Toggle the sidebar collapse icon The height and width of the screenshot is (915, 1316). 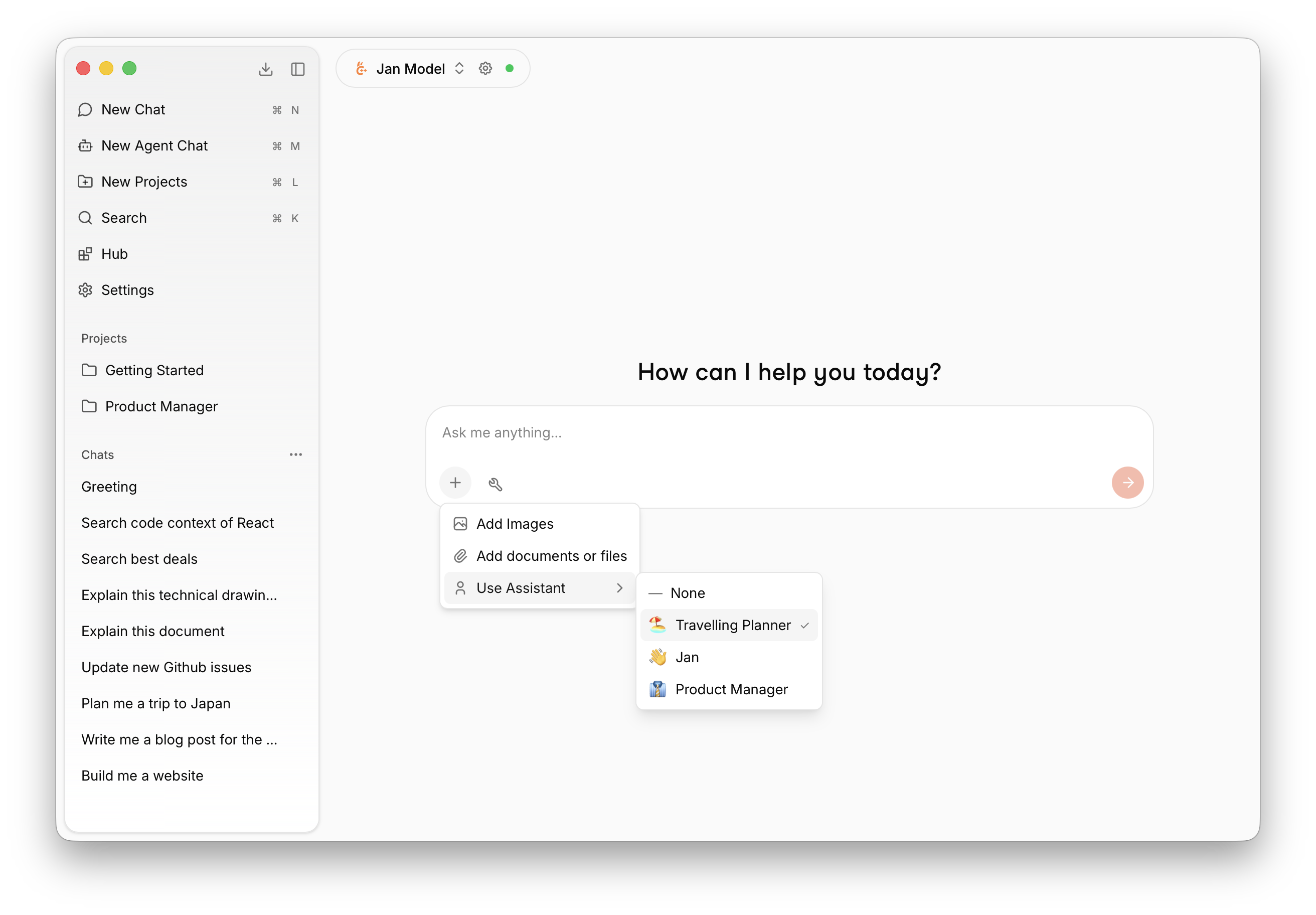click(298, 68)
